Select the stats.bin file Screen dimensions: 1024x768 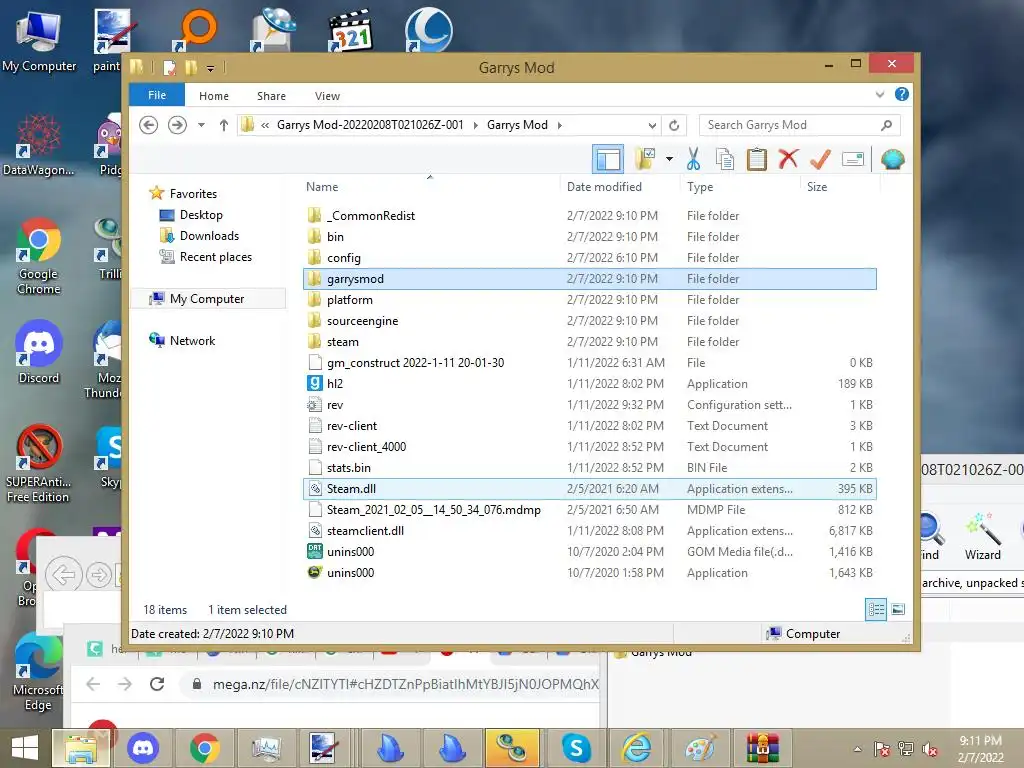(590, 468)
